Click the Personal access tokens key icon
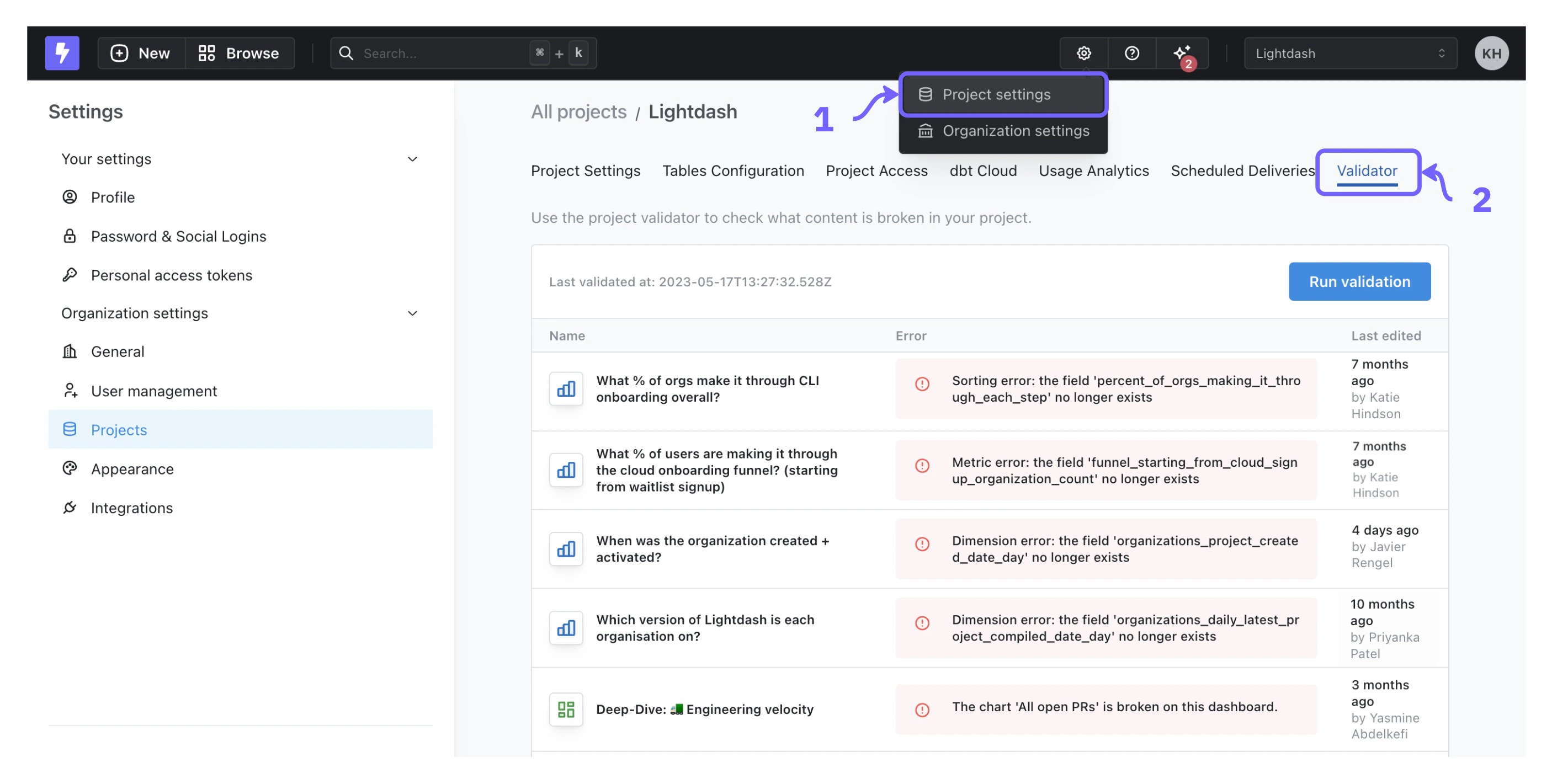This screenshot has width=1552, height=784. [x=71, y=275]
